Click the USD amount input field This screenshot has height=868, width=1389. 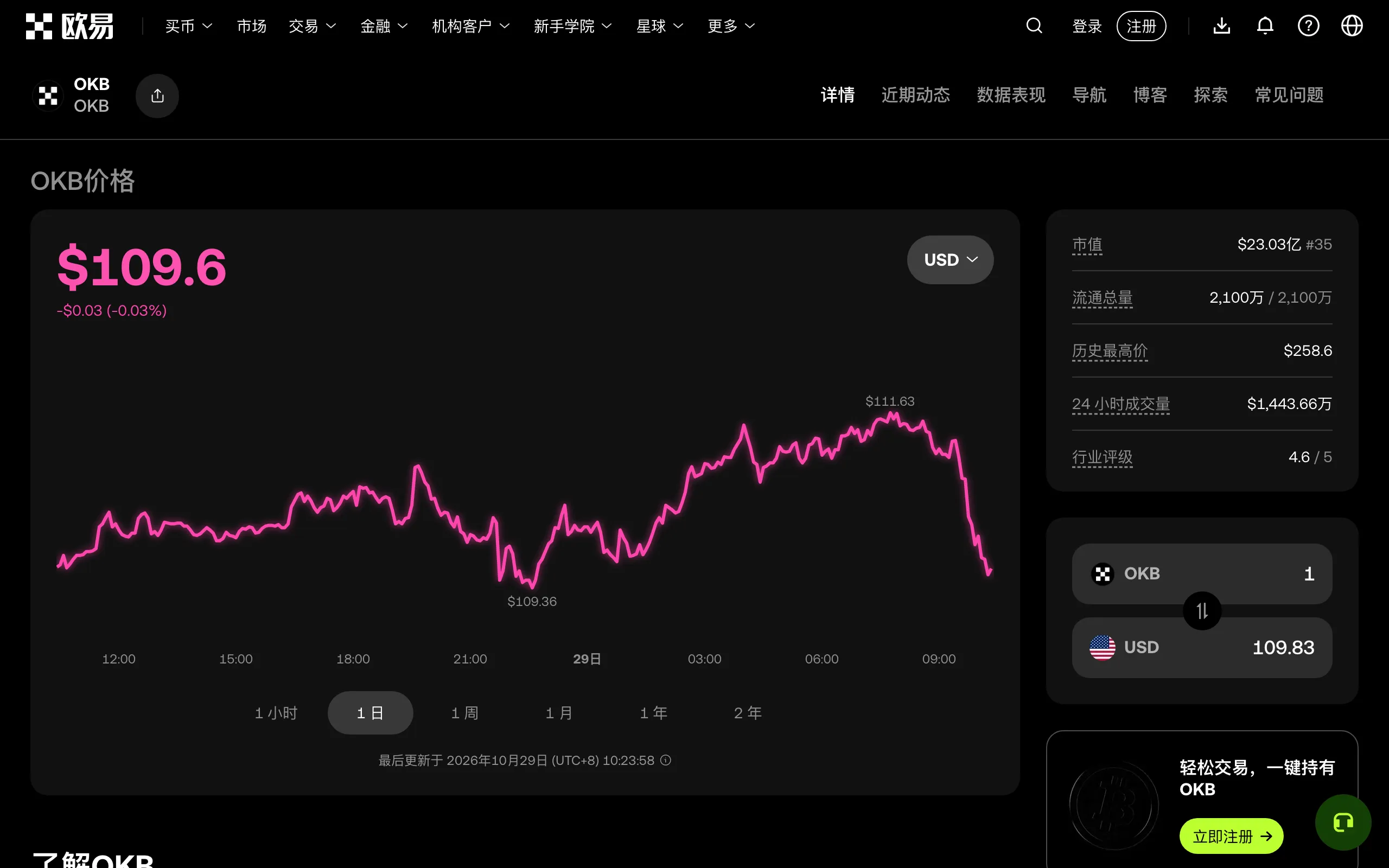[x=1202, y=648]
